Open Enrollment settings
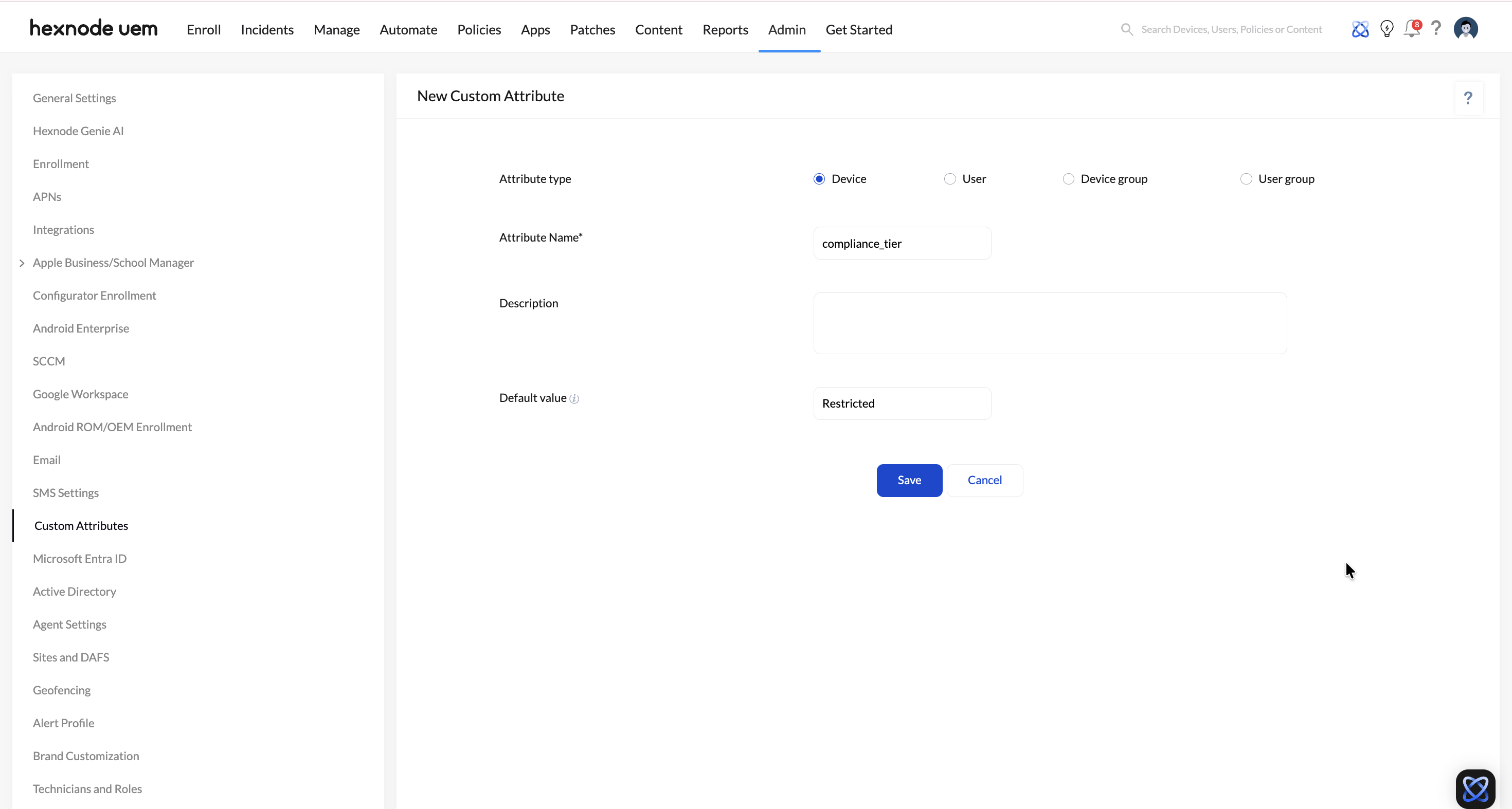Viewport: 1512px width, 809px height. (61, 163)
